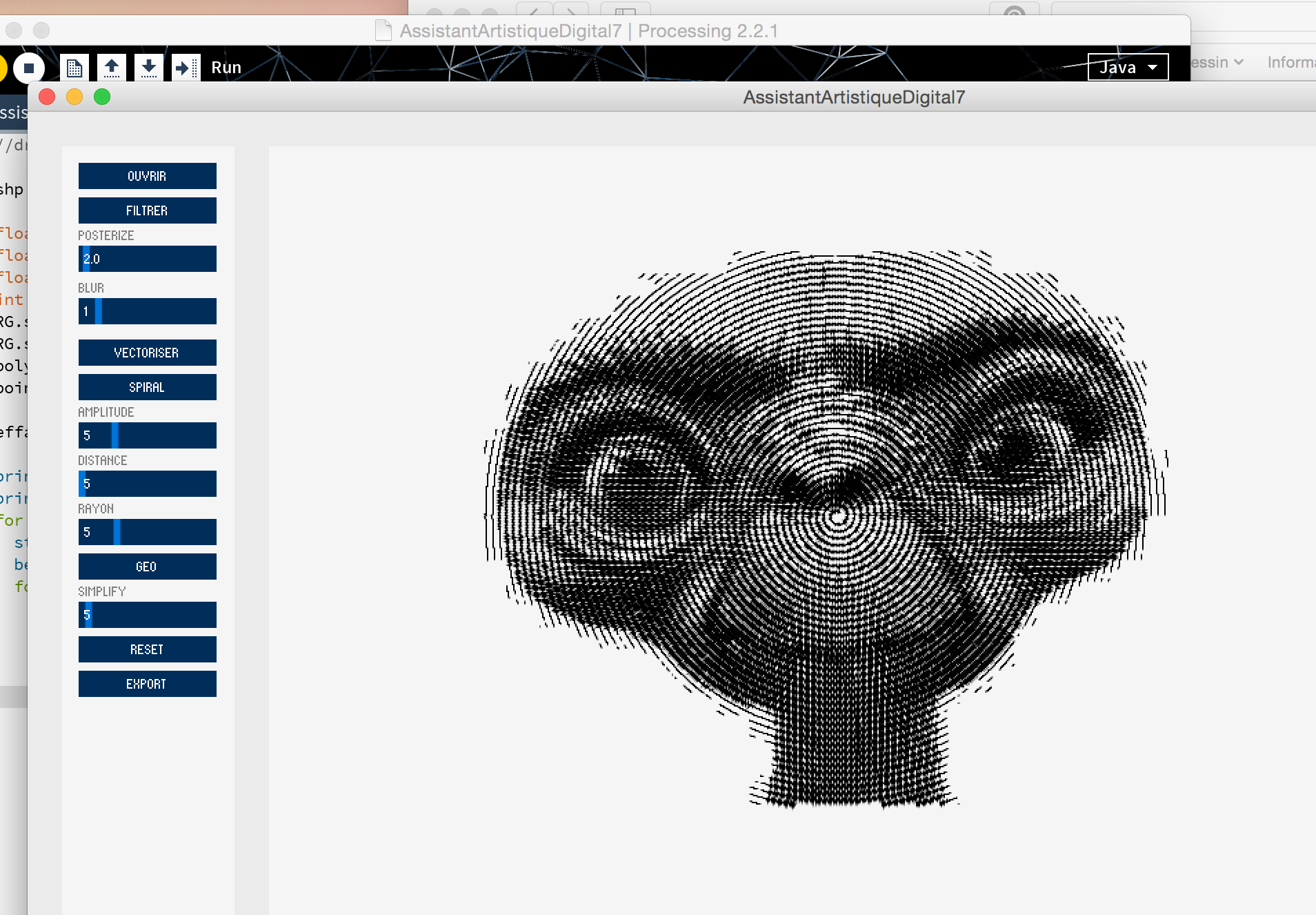
Task: Click the EXPORT button
Action: point(147,684)
